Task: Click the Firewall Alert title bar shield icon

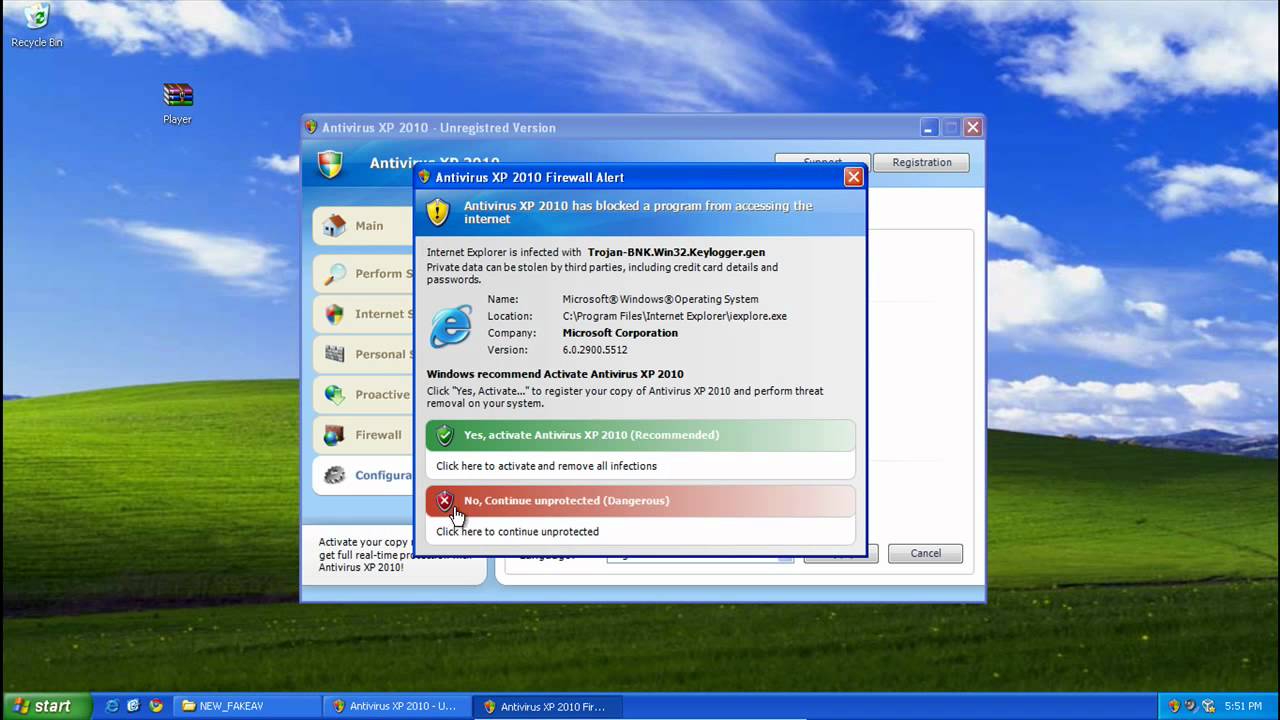Action: pyautogui.click(x=424, y=177)
